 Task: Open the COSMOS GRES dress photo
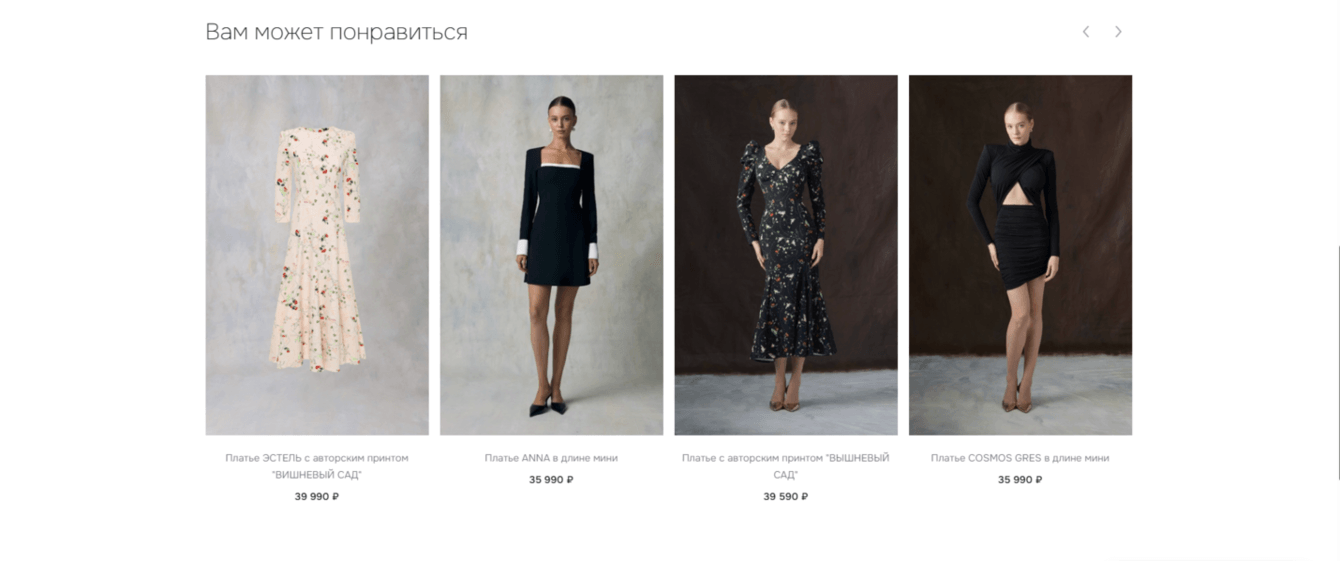tap(1020, 255)
